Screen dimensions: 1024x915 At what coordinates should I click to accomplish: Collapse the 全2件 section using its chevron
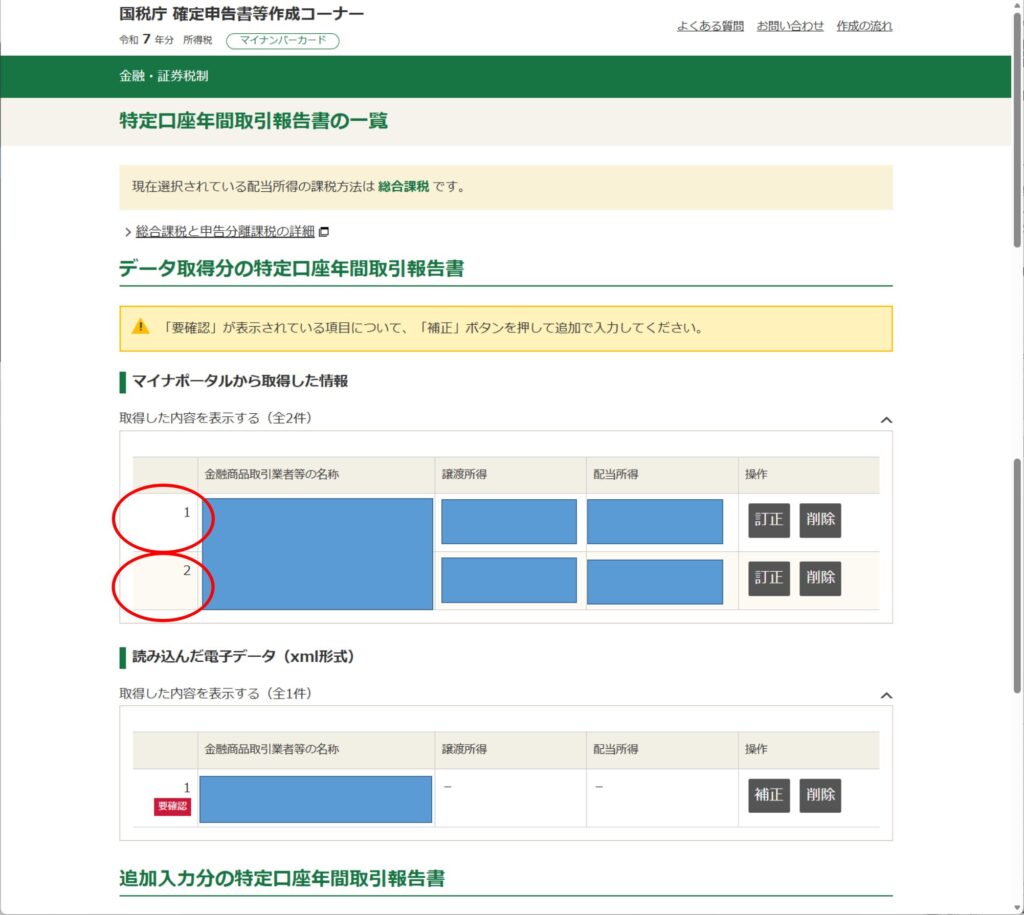pos(885,420)
